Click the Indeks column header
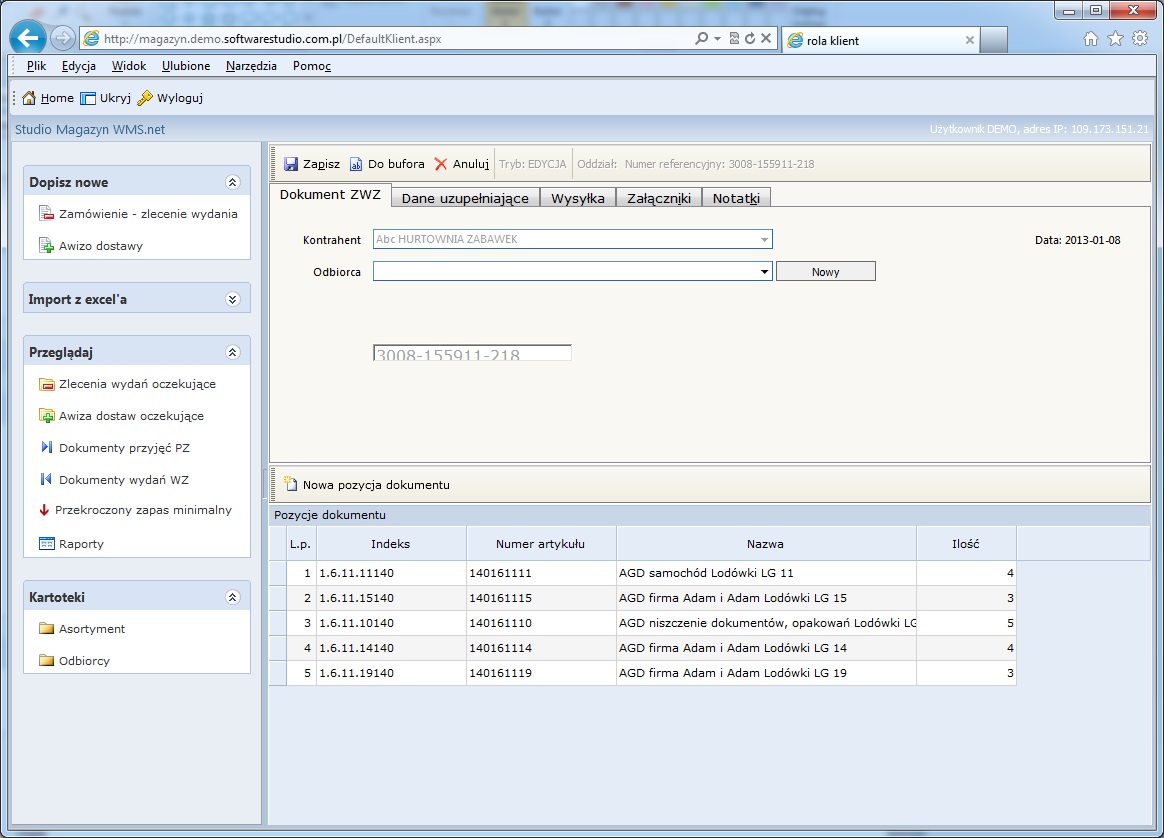This screenshot has width=1164, height=838. pos(390,544)
